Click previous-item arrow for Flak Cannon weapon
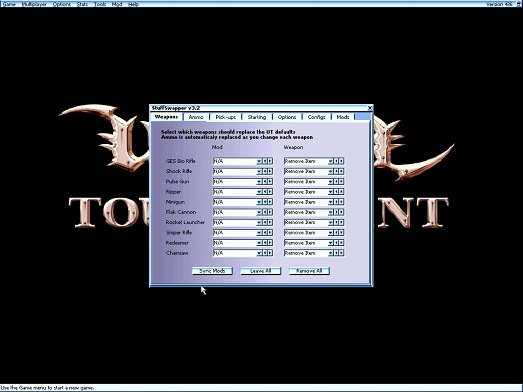The height and width of the screenshot is (392, 523). 336,212
